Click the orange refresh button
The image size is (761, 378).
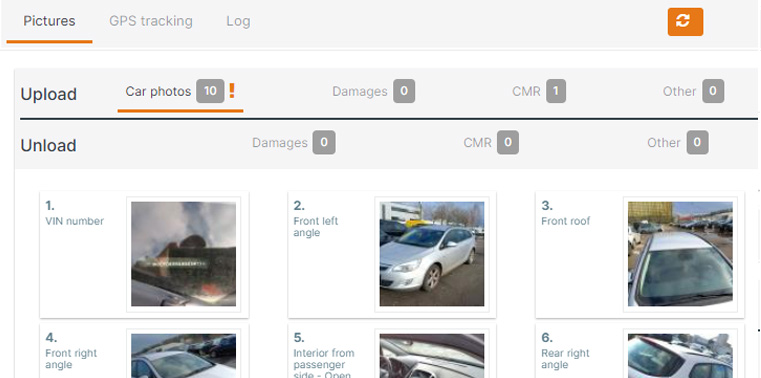pyautogui.click(x=685, y=22)
